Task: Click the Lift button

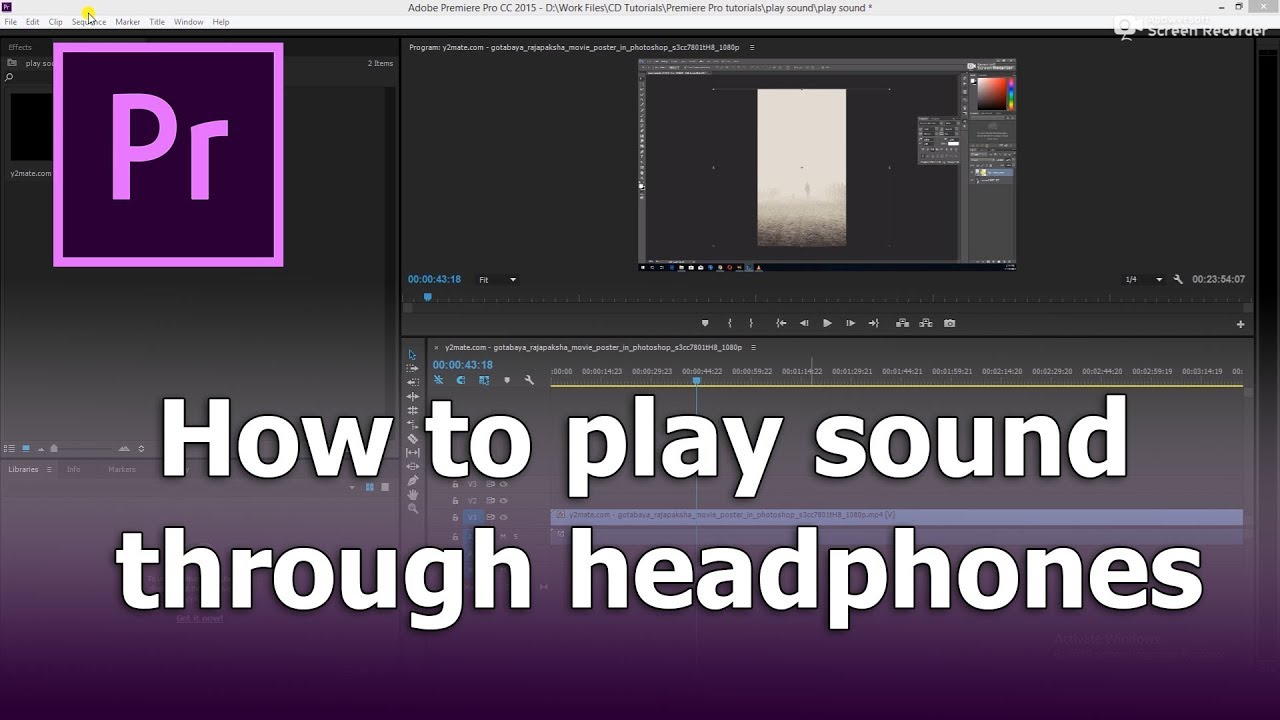Action: [x=902, y=323]
